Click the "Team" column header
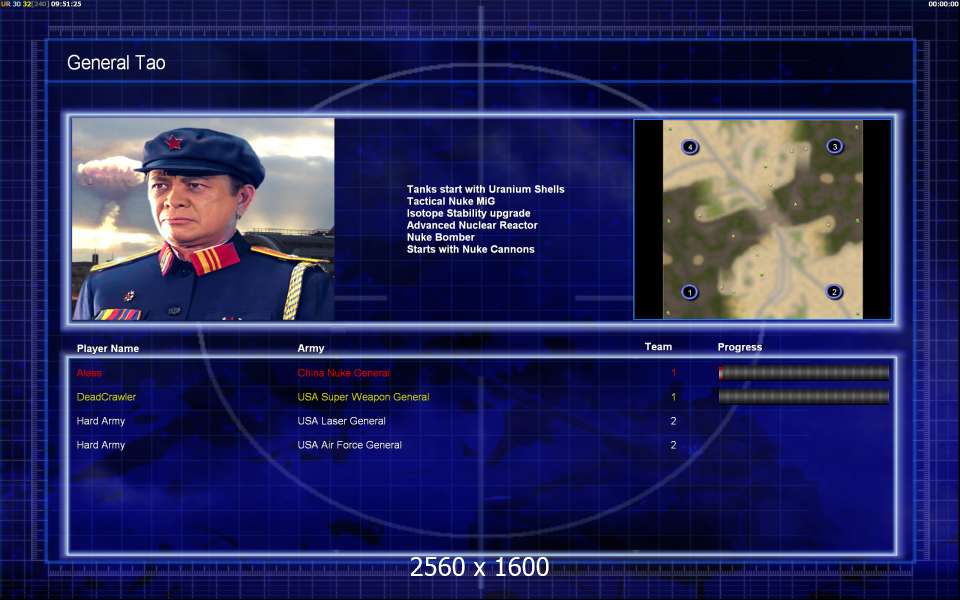 tap(658, 347)
